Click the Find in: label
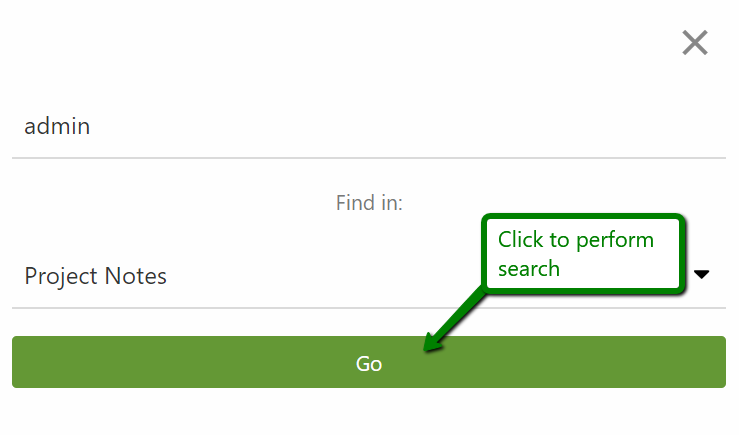739x435 pixels. click(369, 203)
